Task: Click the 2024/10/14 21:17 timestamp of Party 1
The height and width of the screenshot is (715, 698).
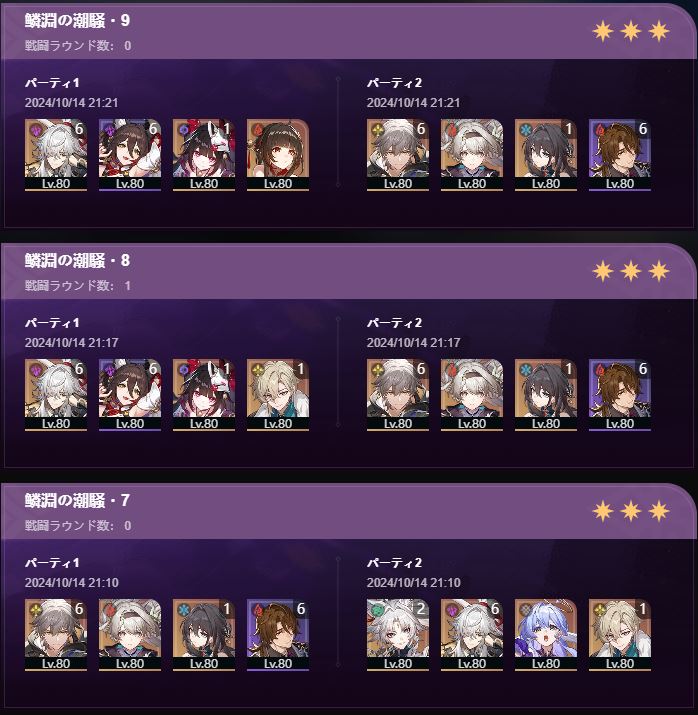Action: (x=72, y=342)
